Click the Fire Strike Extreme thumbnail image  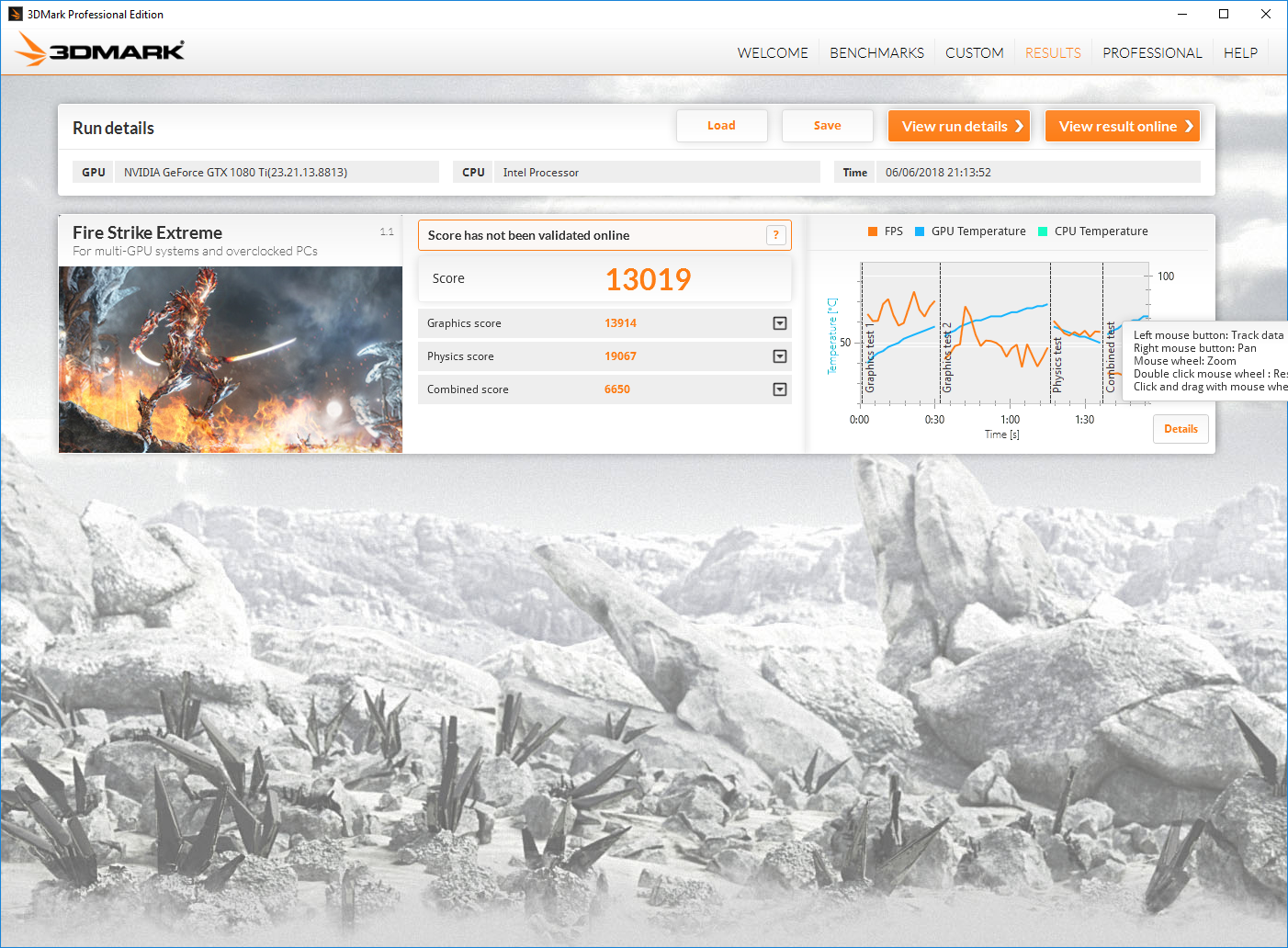(x=231, y=359)
